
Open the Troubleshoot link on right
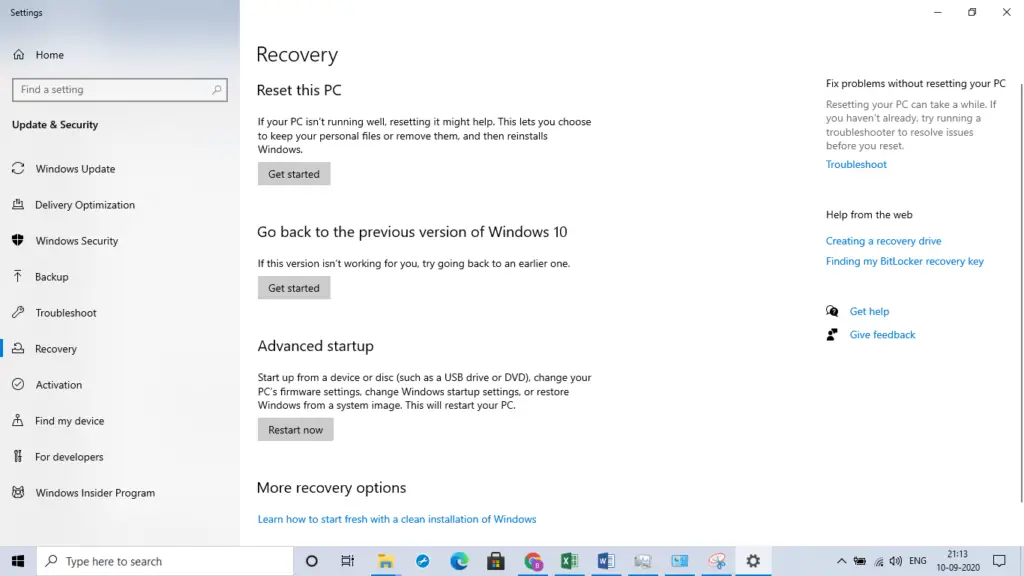point(856,164)
